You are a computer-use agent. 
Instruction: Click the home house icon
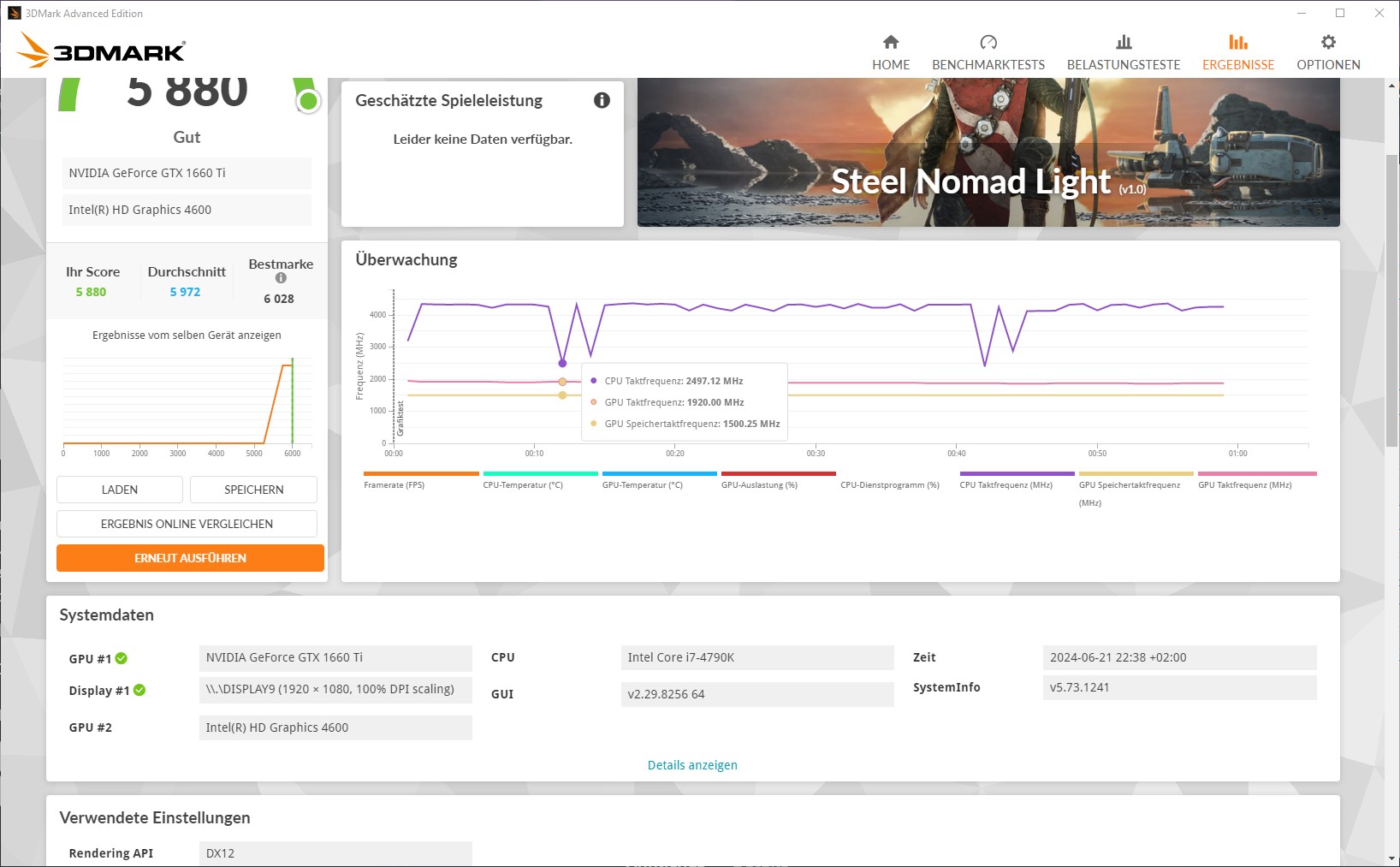click(x=891, y=42)
